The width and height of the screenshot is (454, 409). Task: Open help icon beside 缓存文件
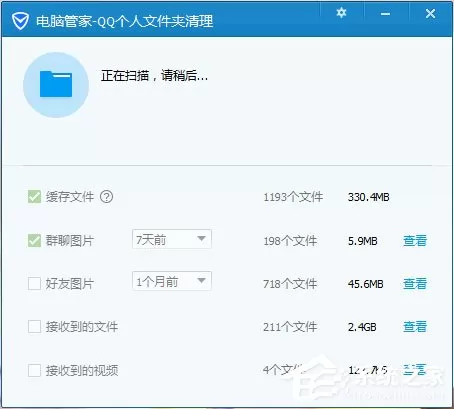point(107,197)
